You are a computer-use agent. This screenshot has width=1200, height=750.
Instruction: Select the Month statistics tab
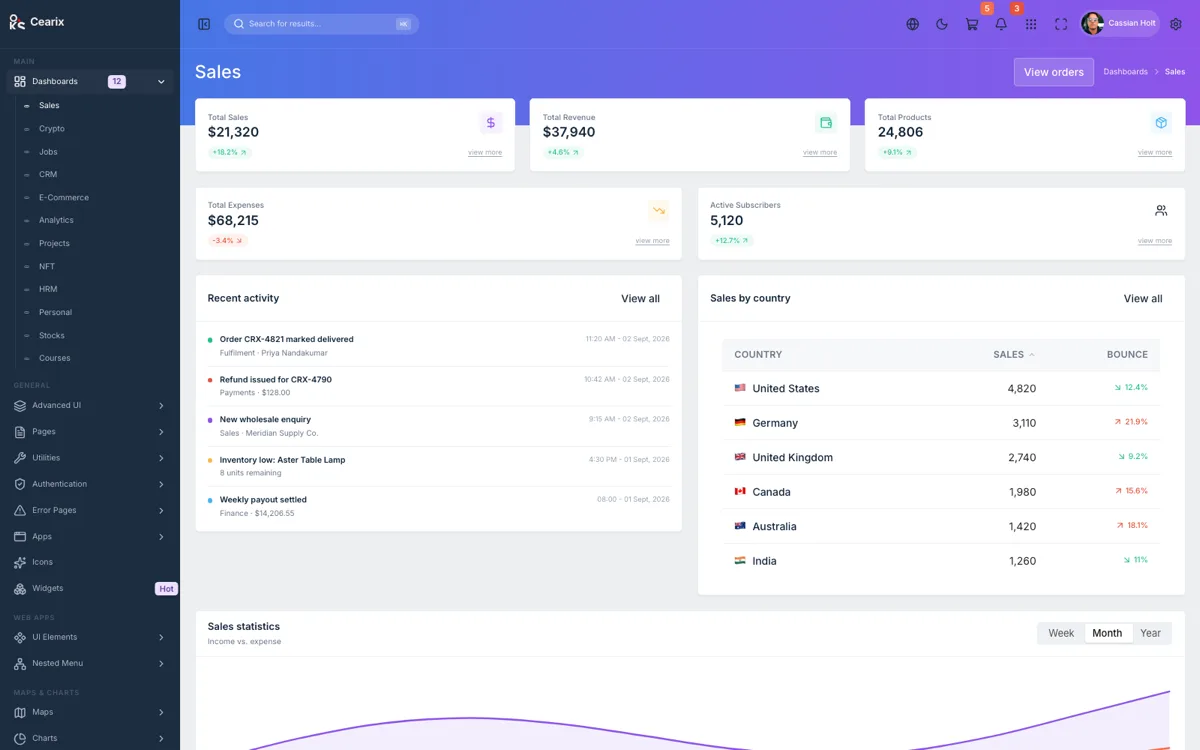point(1107,633)
